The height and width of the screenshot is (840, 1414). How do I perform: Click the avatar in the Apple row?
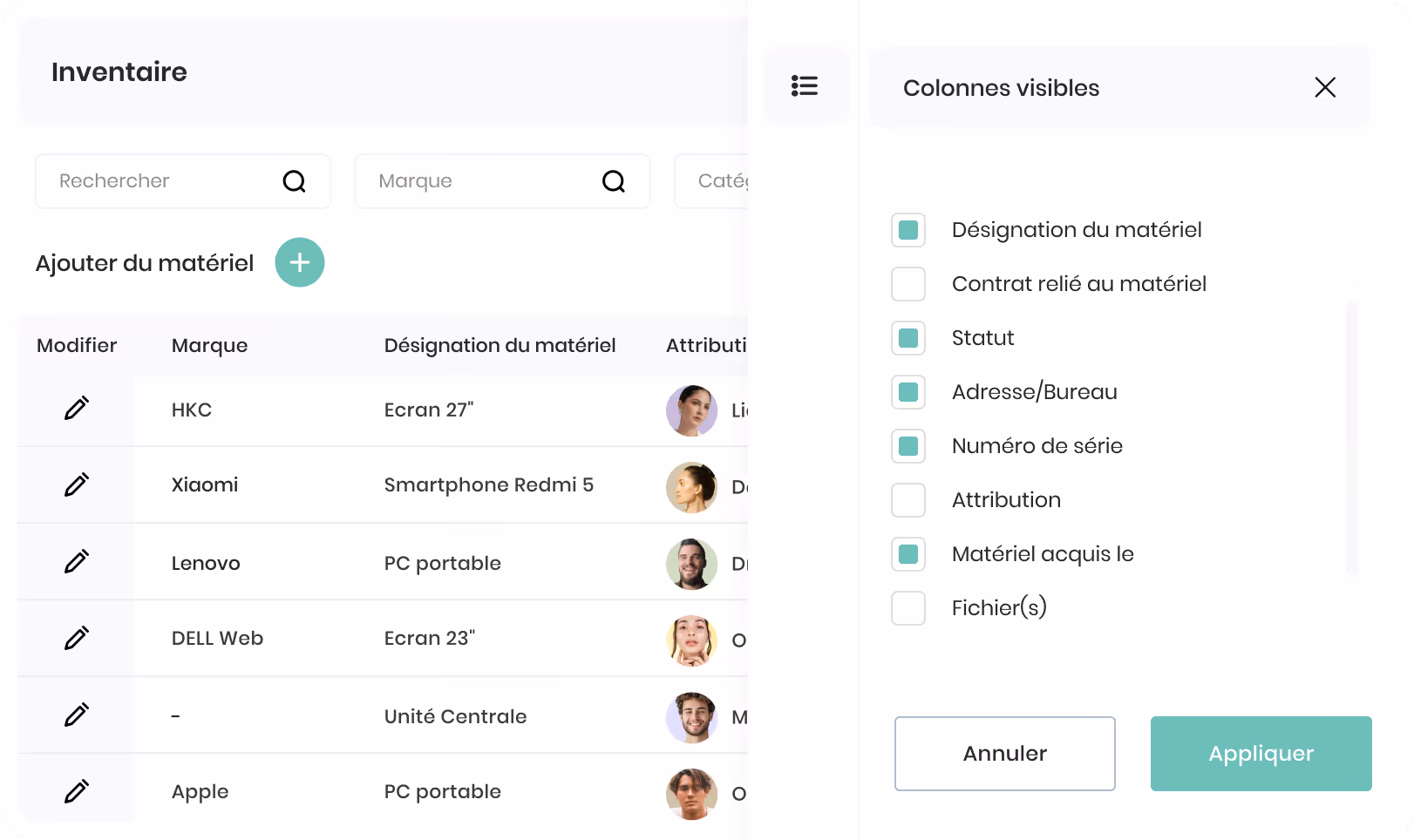click(692, 794)
